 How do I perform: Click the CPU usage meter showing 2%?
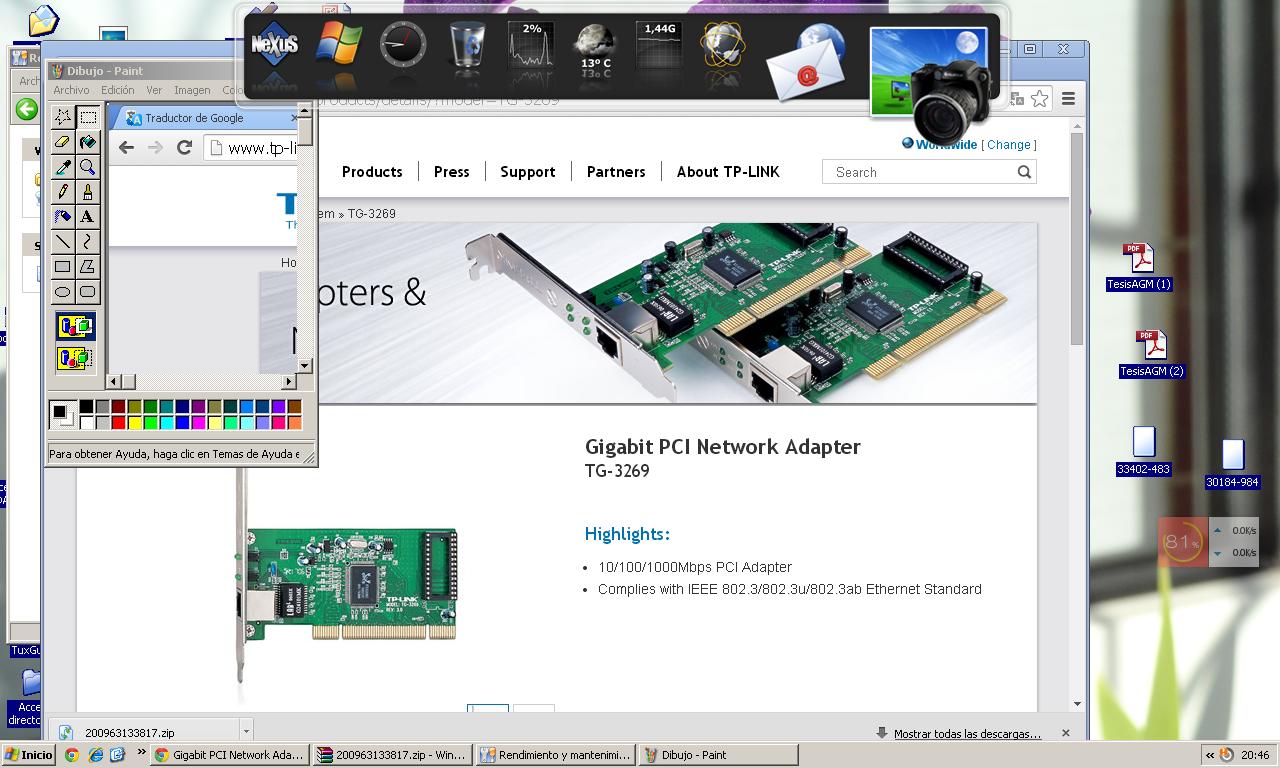pos(531,45)
